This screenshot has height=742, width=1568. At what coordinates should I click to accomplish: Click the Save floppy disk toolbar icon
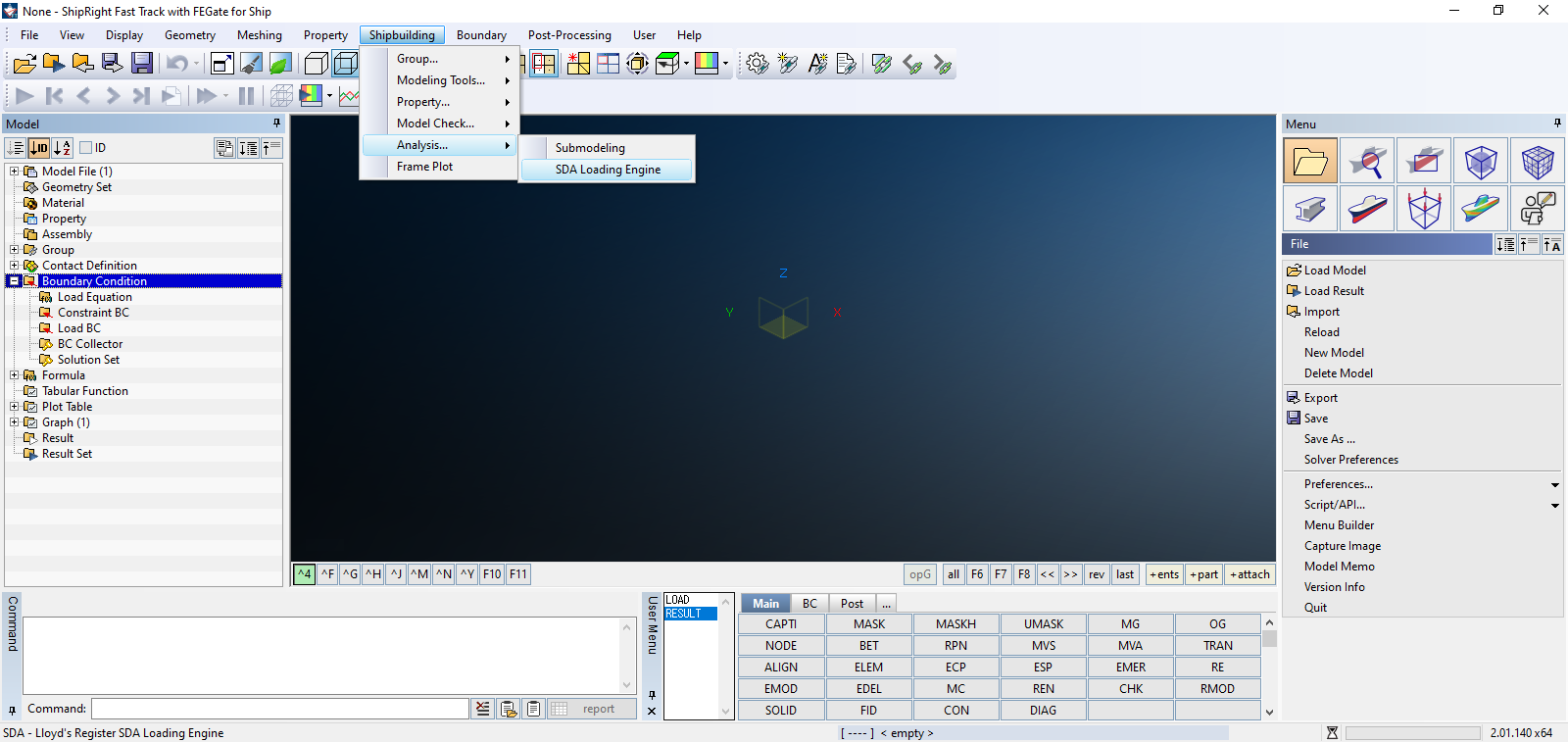[x=142, y=64]
